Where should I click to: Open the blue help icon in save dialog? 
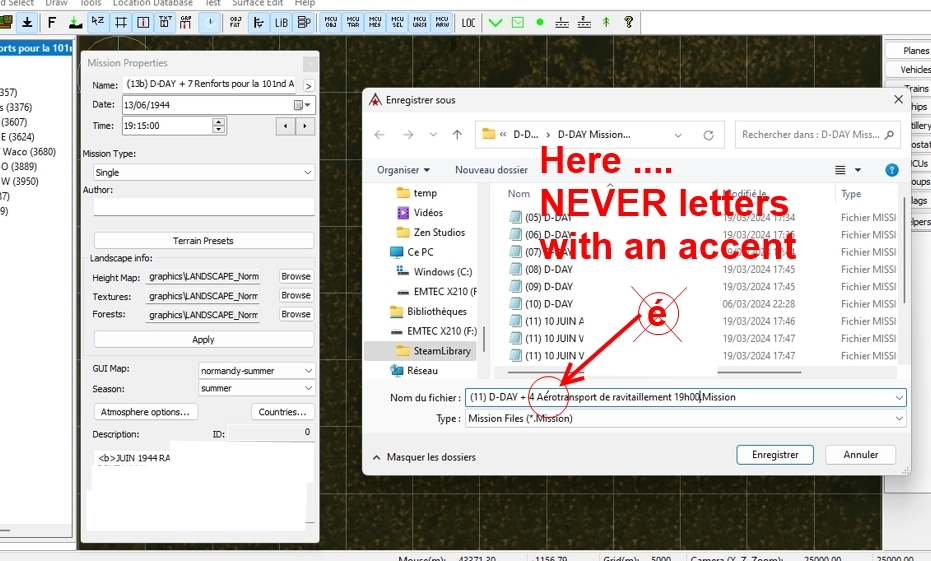(x=892, y=170)
